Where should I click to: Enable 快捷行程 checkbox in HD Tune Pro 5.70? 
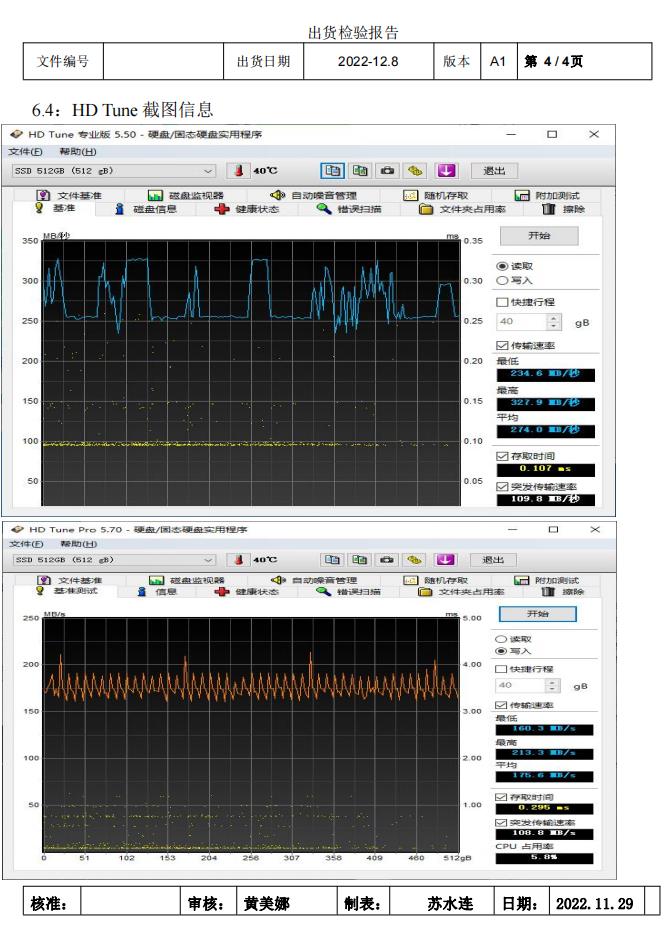[501, 669]
